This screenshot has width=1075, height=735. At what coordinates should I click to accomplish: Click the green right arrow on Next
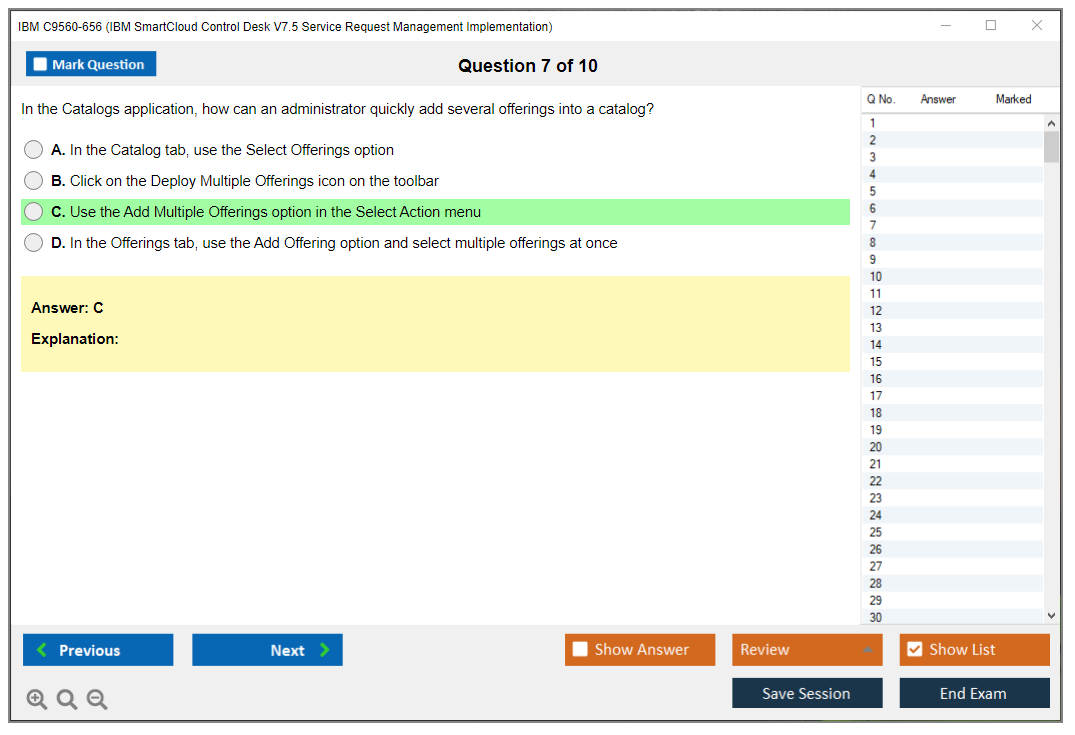(x=325, y=650)
